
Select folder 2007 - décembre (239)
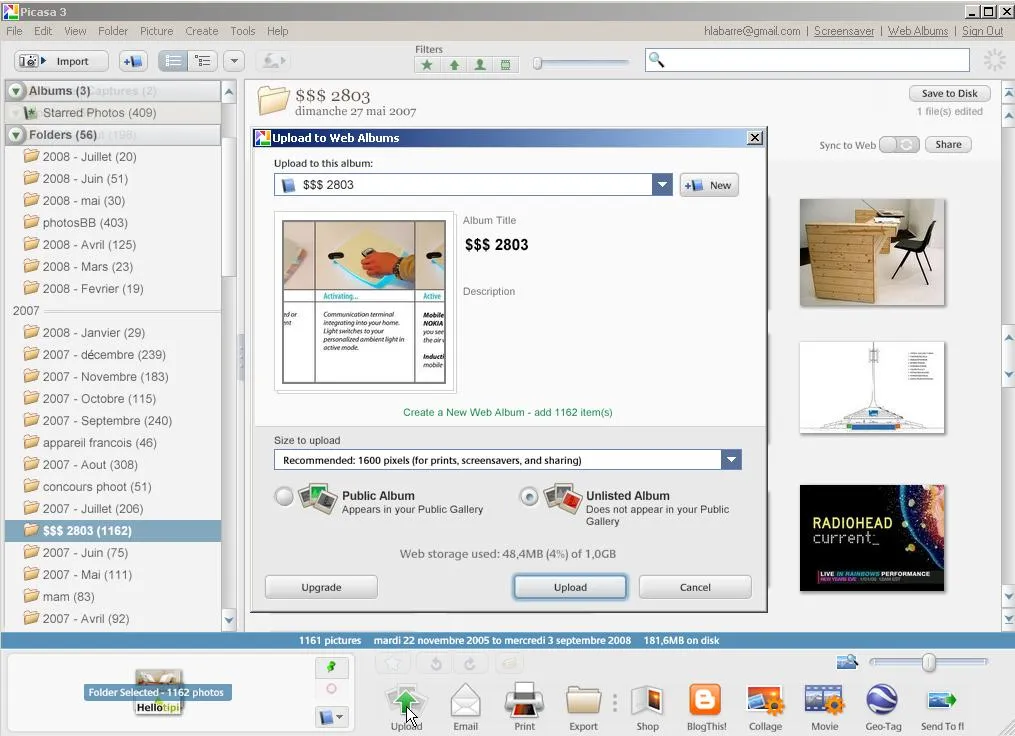(104, 355)
